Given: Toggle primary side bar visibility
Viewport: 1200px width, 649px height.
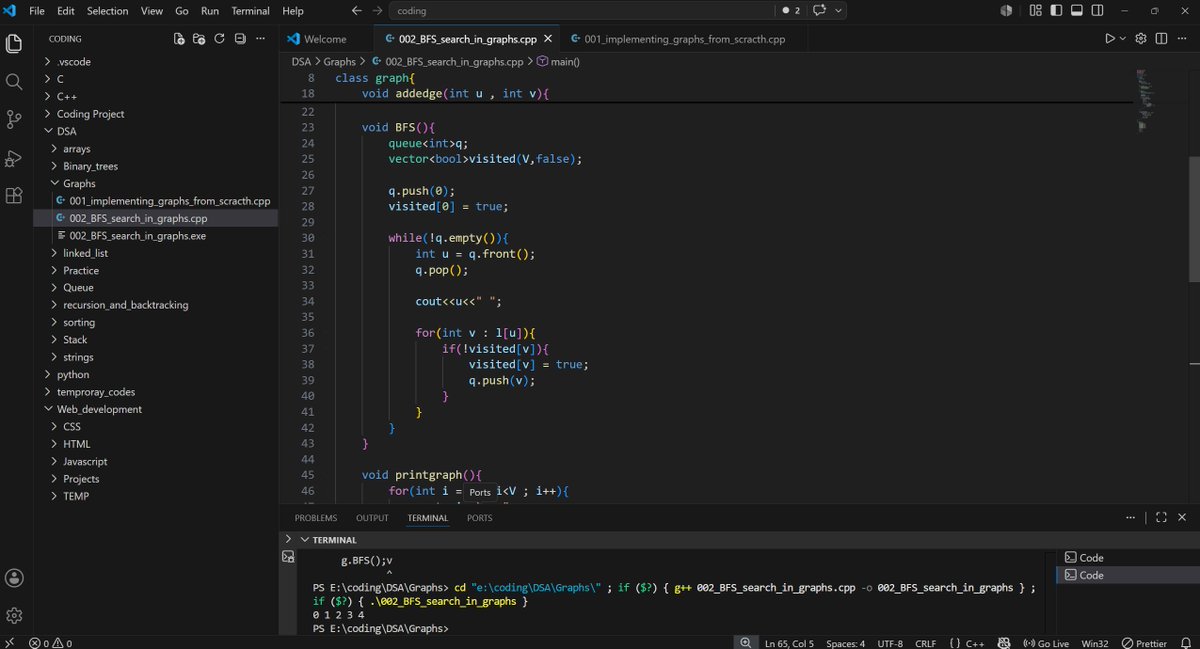Looking at the screenshot, I should [x=1056, y=11].
